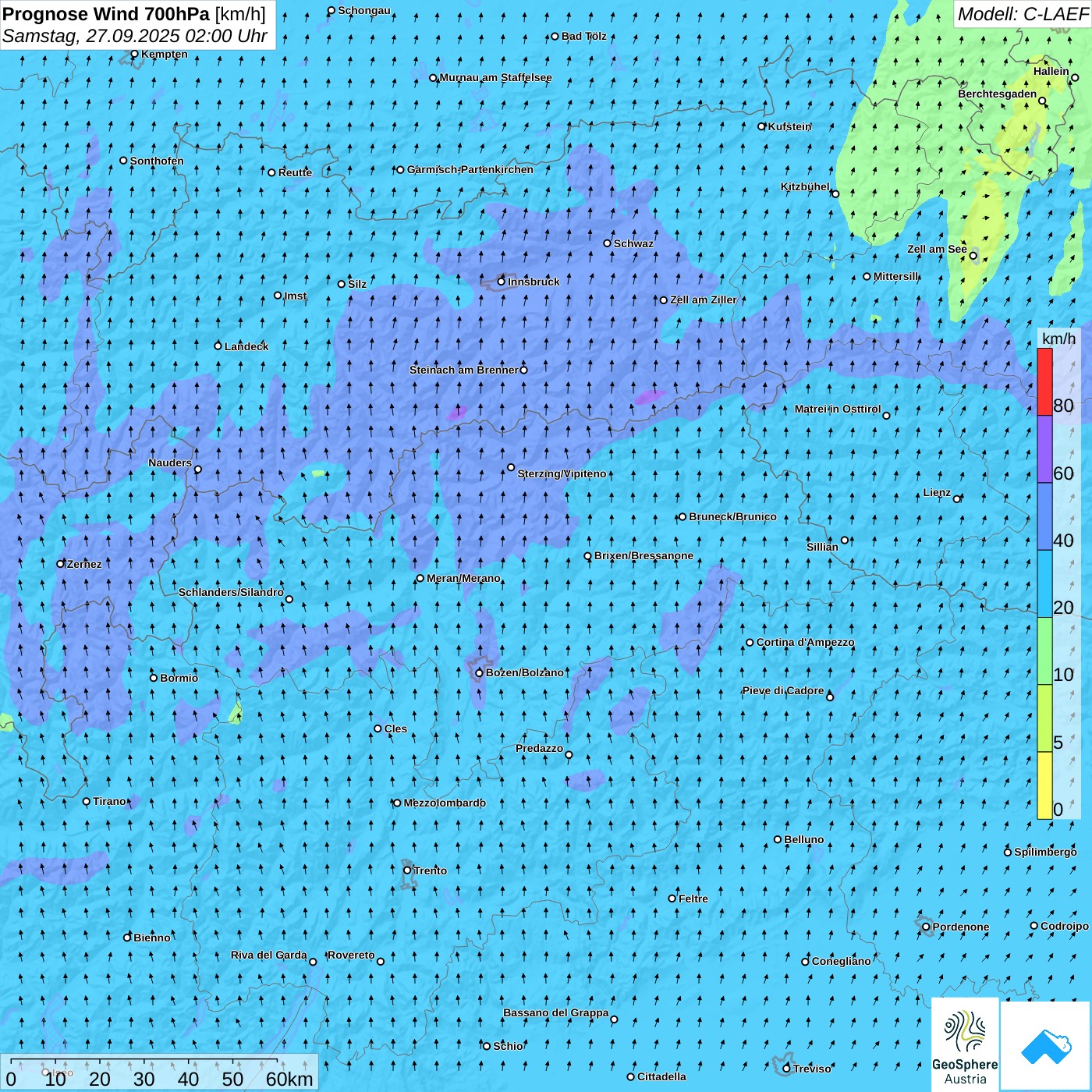Click the 'Zell am Ziller' label

704,300
